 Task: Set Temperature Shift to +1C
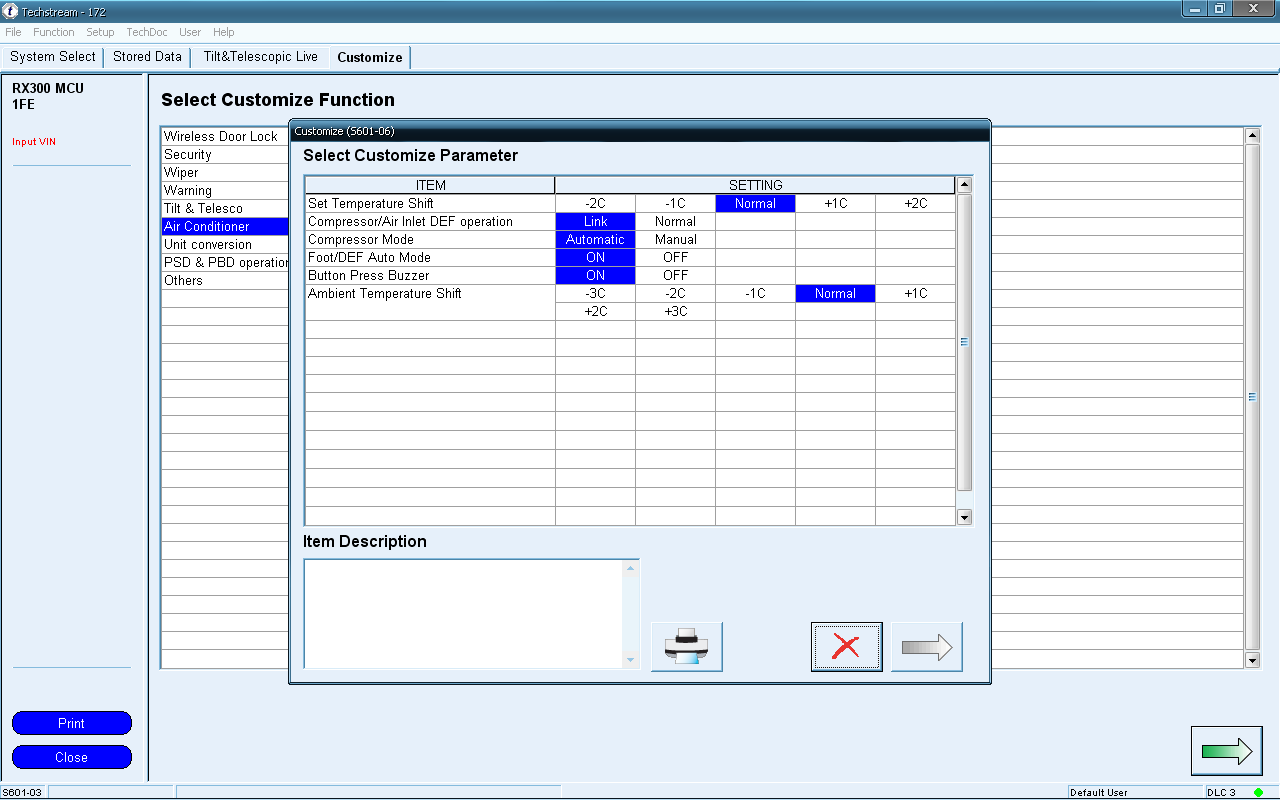835,204
